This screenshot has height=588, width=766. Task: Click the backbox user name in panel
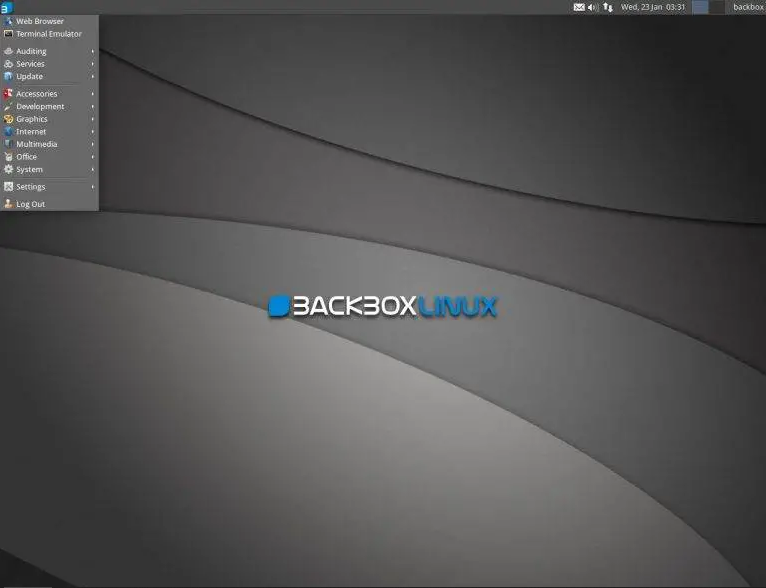pyautogui.click(x=748, y=7)
